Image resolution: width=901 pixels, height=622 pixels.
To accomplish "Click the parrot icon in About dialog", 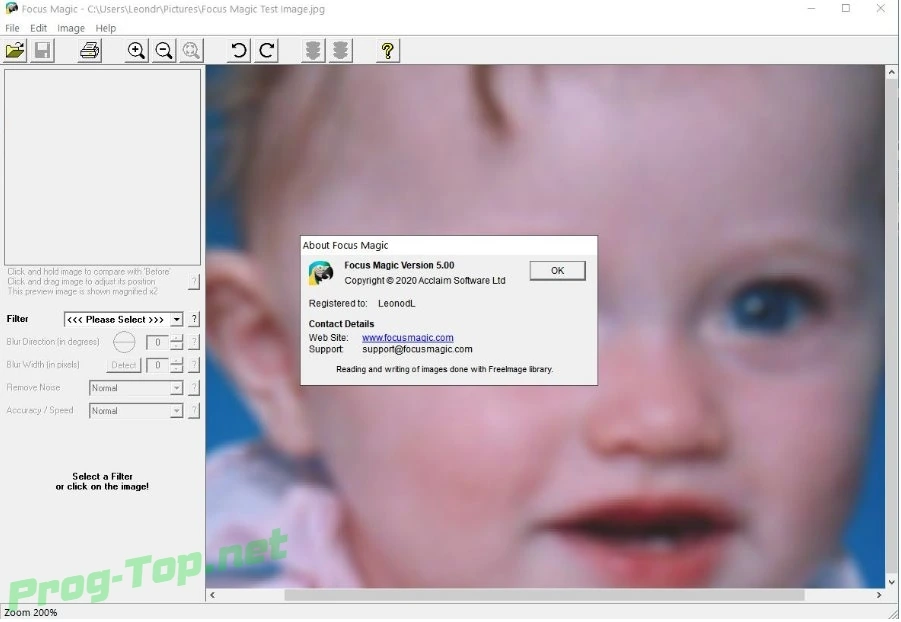I will (x=321, y=273).
